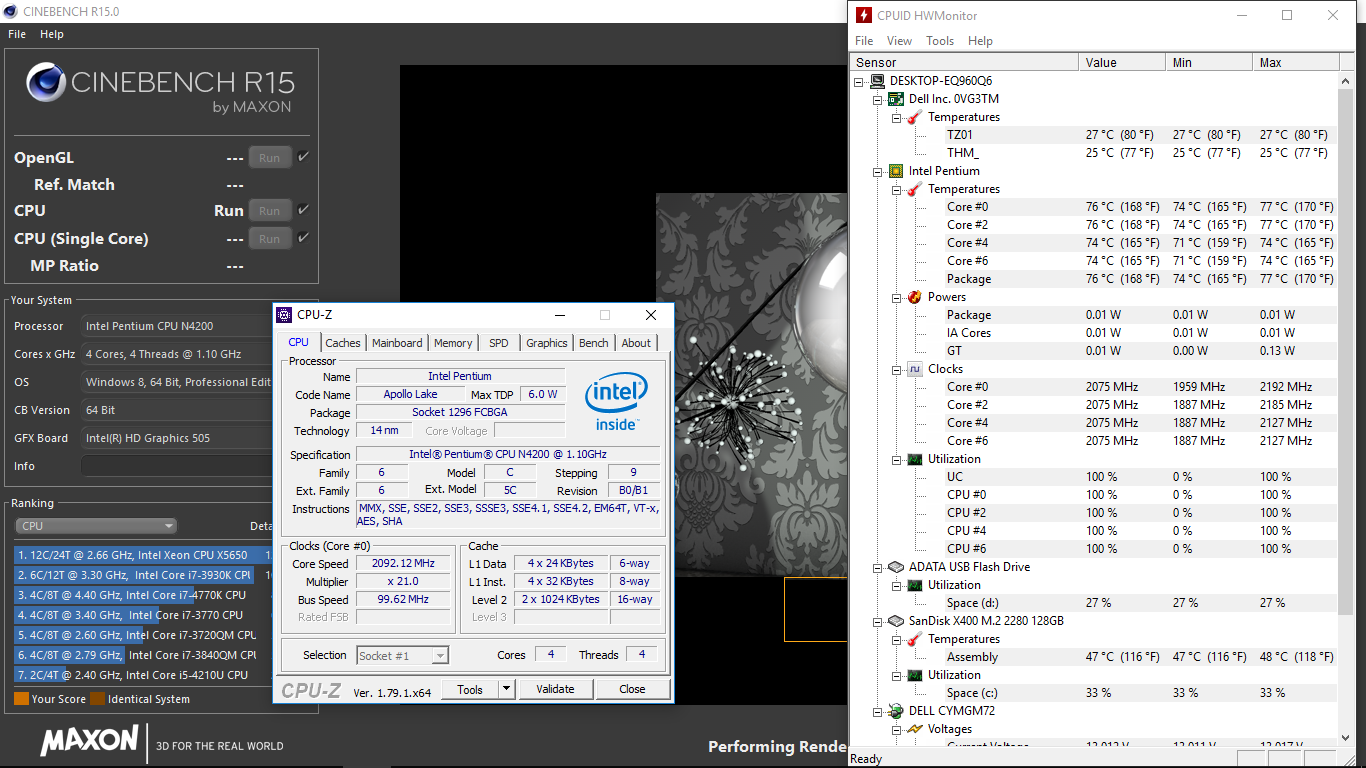Toggle the OpenGL test checkmark
Image resolution: width=1366 pixels, height=768 pixels.
(x=303, y=157)
